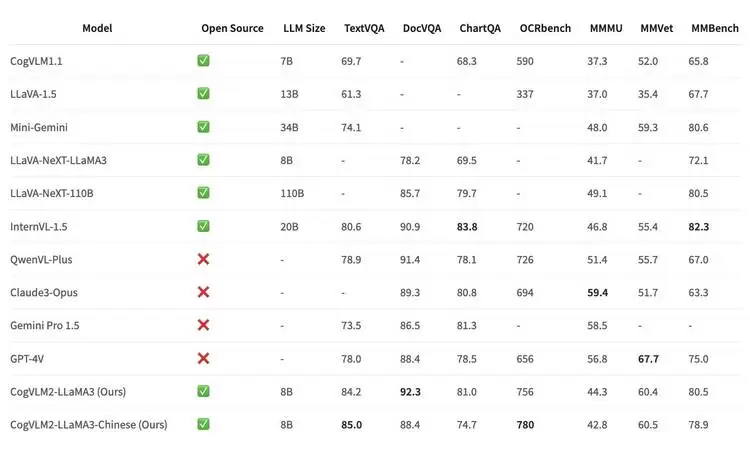Click the TextVQA column header
The width and height of the screenshot is (750, 454).
click(361, 28)
